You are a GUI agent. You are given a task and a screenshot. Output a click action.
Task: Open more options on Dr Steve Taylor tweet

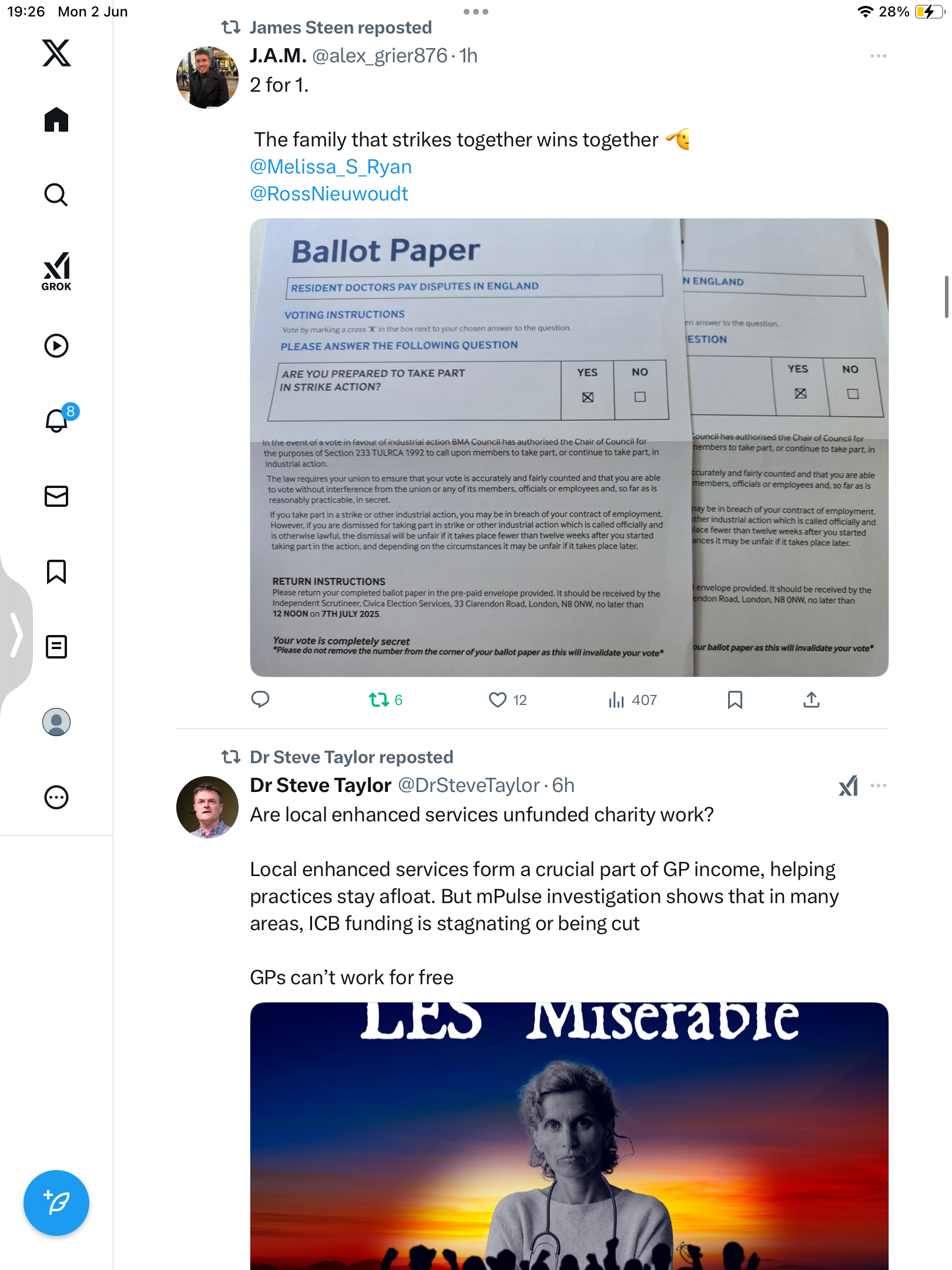(879, 786)
